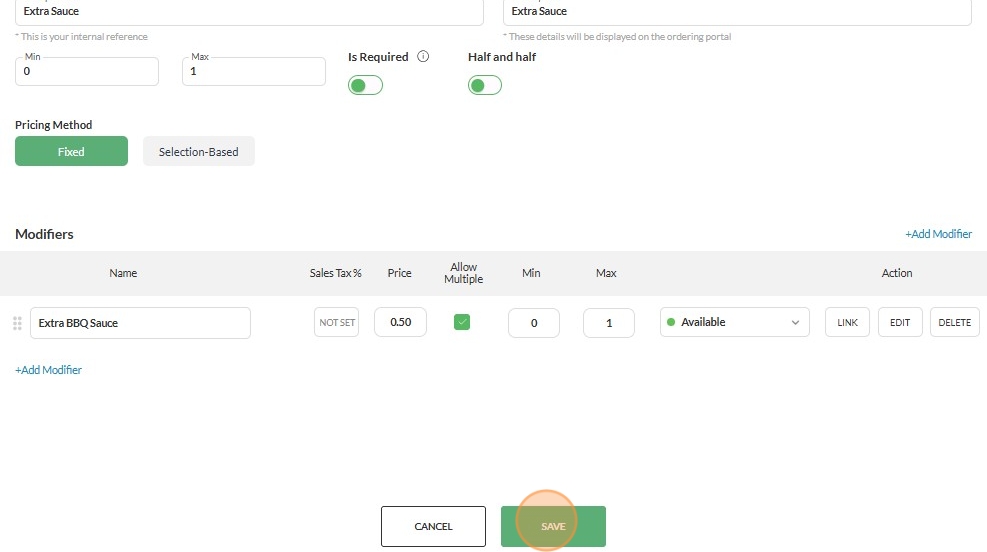
Task: Click +Add Modifier link below the modifier row
Action: pyautogui.click(x=48, y=370)
